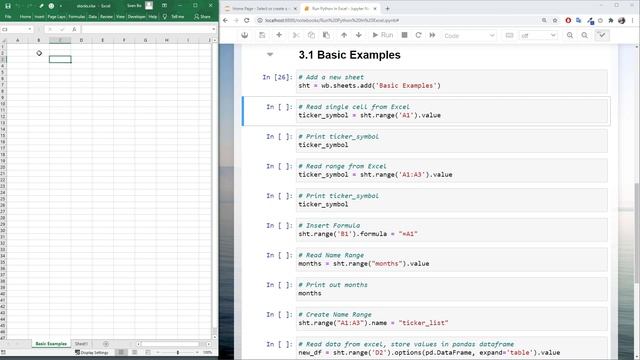Collapse the 3.1 Basic Examples section
This screenshot has height=360, width=640.
270,54
